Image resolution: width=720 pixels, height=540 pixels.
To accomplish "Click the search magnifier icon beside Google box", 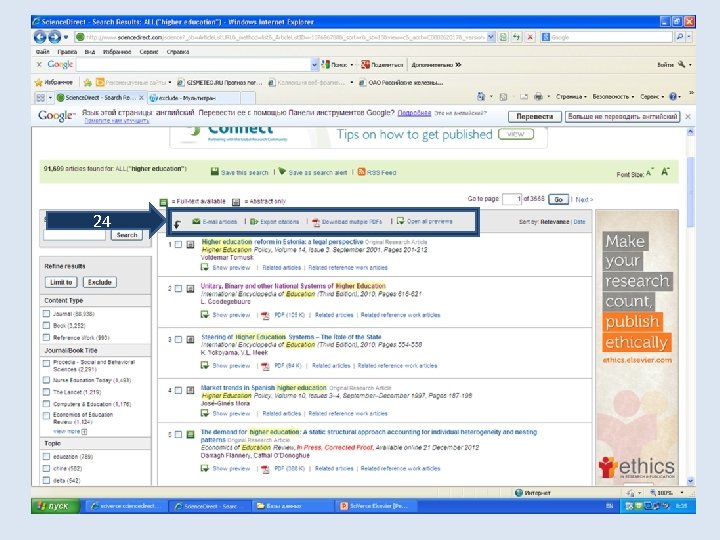I will 680,37.
